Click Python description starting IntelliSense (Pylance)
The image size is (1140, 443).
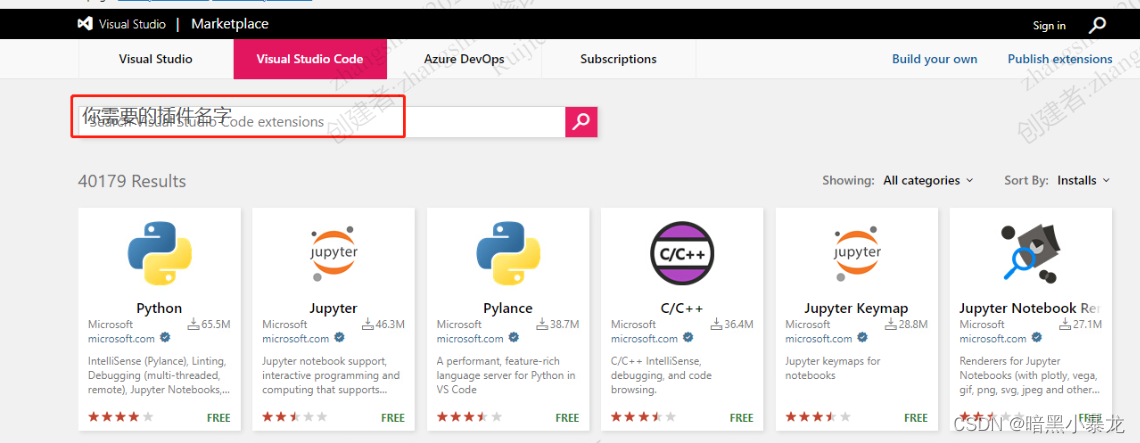159,375
